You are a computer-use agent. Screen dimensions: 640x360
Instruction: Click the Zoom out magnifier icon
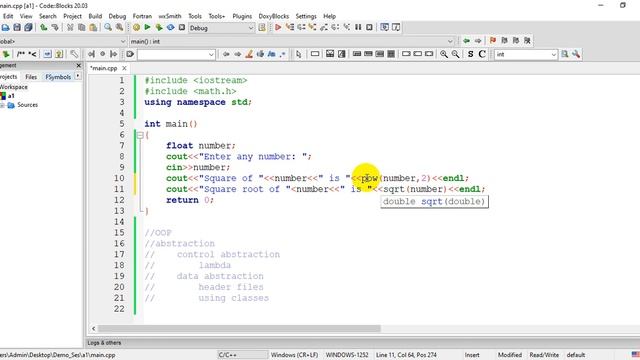(456, 54)
